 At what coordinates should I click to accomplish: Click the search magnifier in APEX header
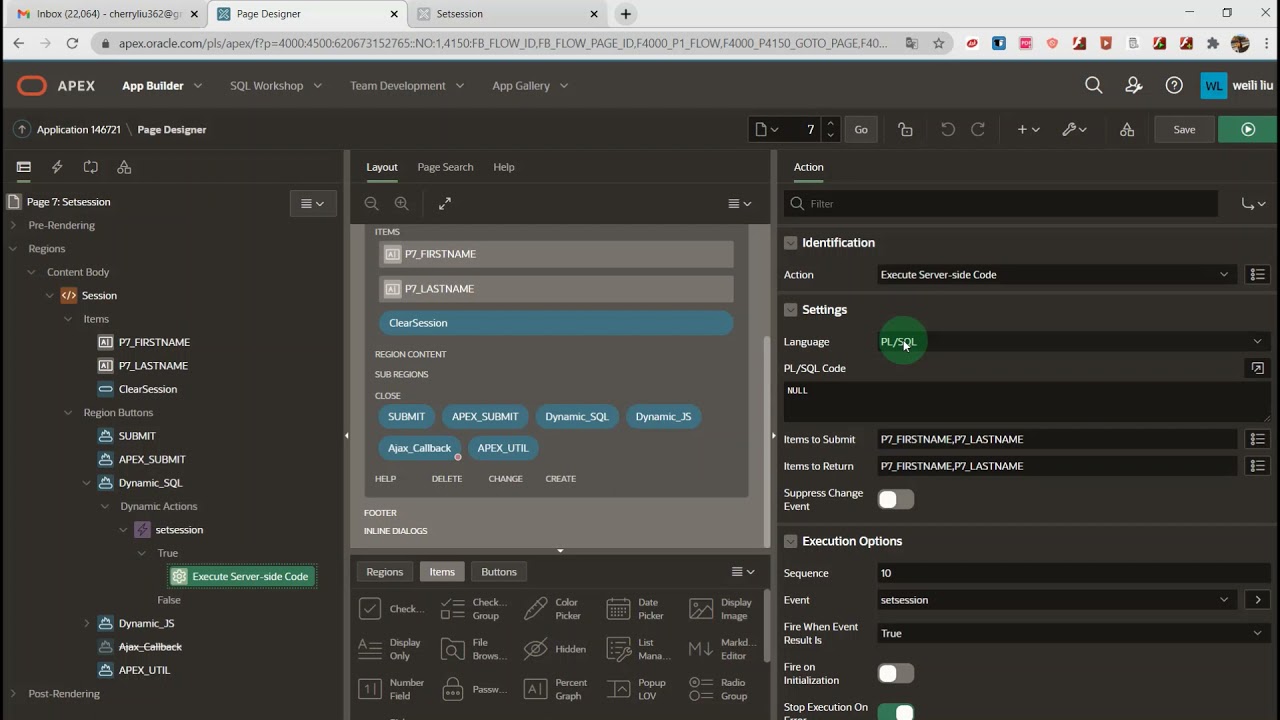click(x=1094, y=86)
